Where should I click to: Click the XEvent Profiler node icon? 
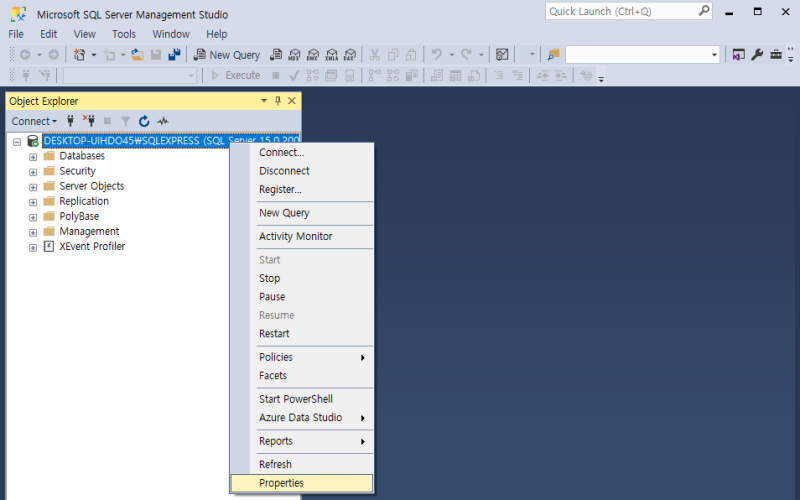click(48, 246)
